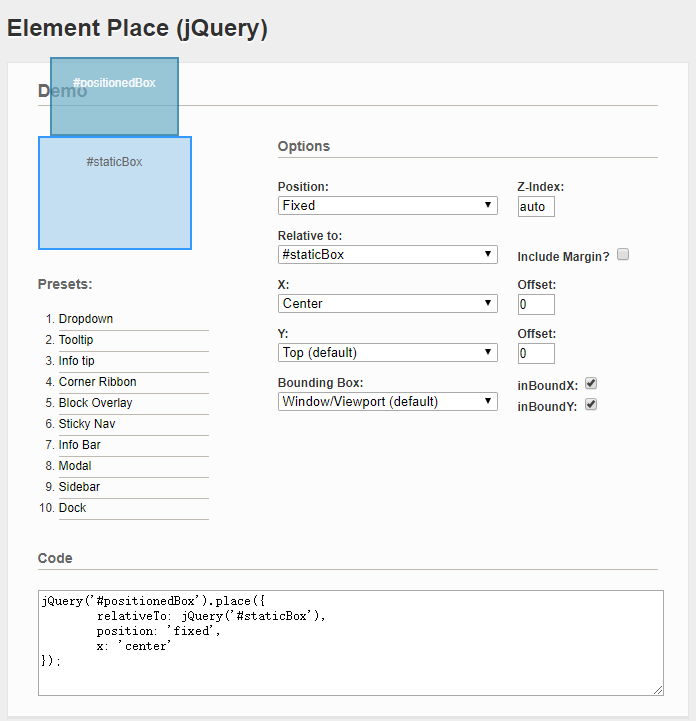Click the Include Margin? label
Screen dimensions: 696x721
coord(563,257)
